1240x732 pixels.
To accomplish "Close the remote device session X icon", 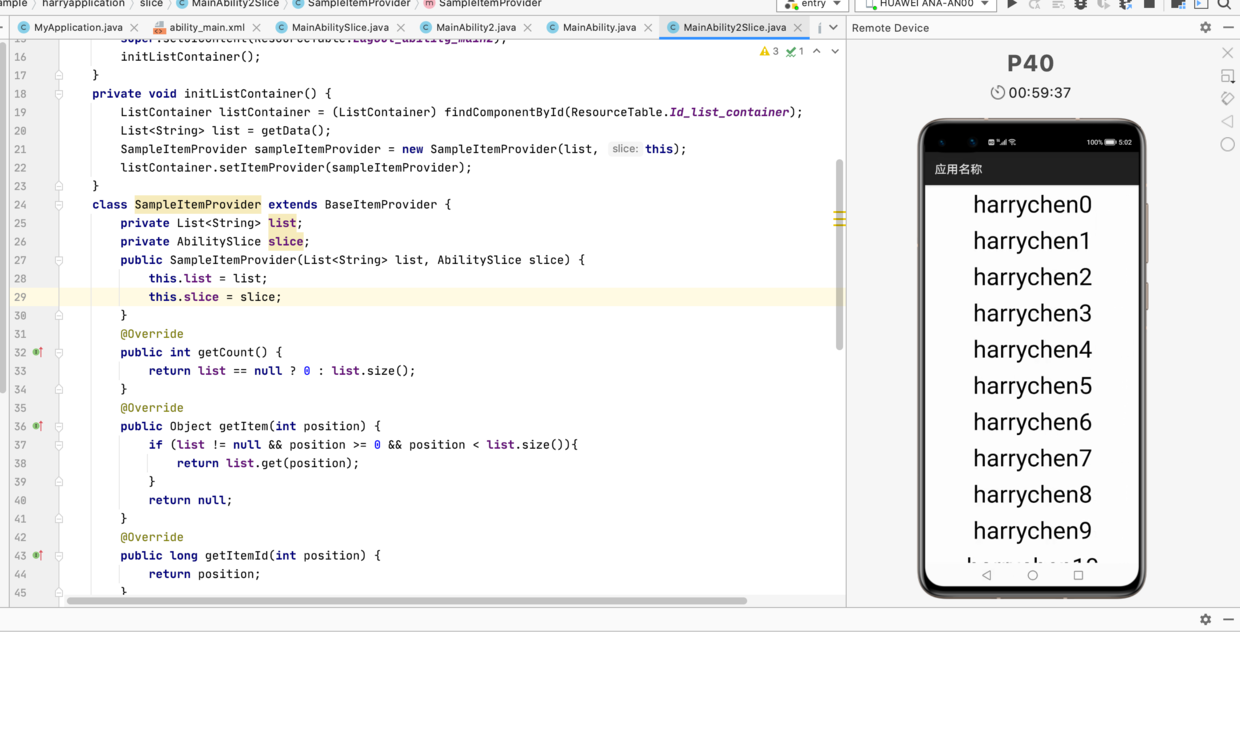I will [1227, 52].
